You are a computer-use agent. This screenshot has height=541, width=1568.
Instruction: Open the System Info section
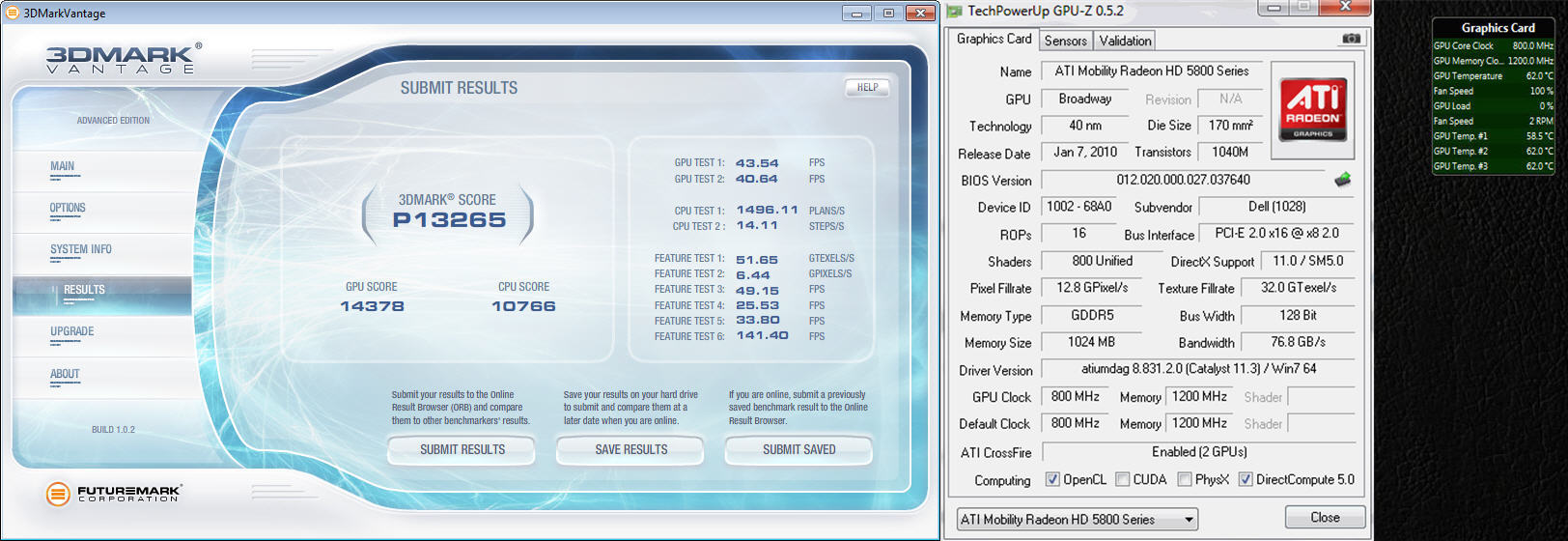pyautogui.click(x=81, y=250)
